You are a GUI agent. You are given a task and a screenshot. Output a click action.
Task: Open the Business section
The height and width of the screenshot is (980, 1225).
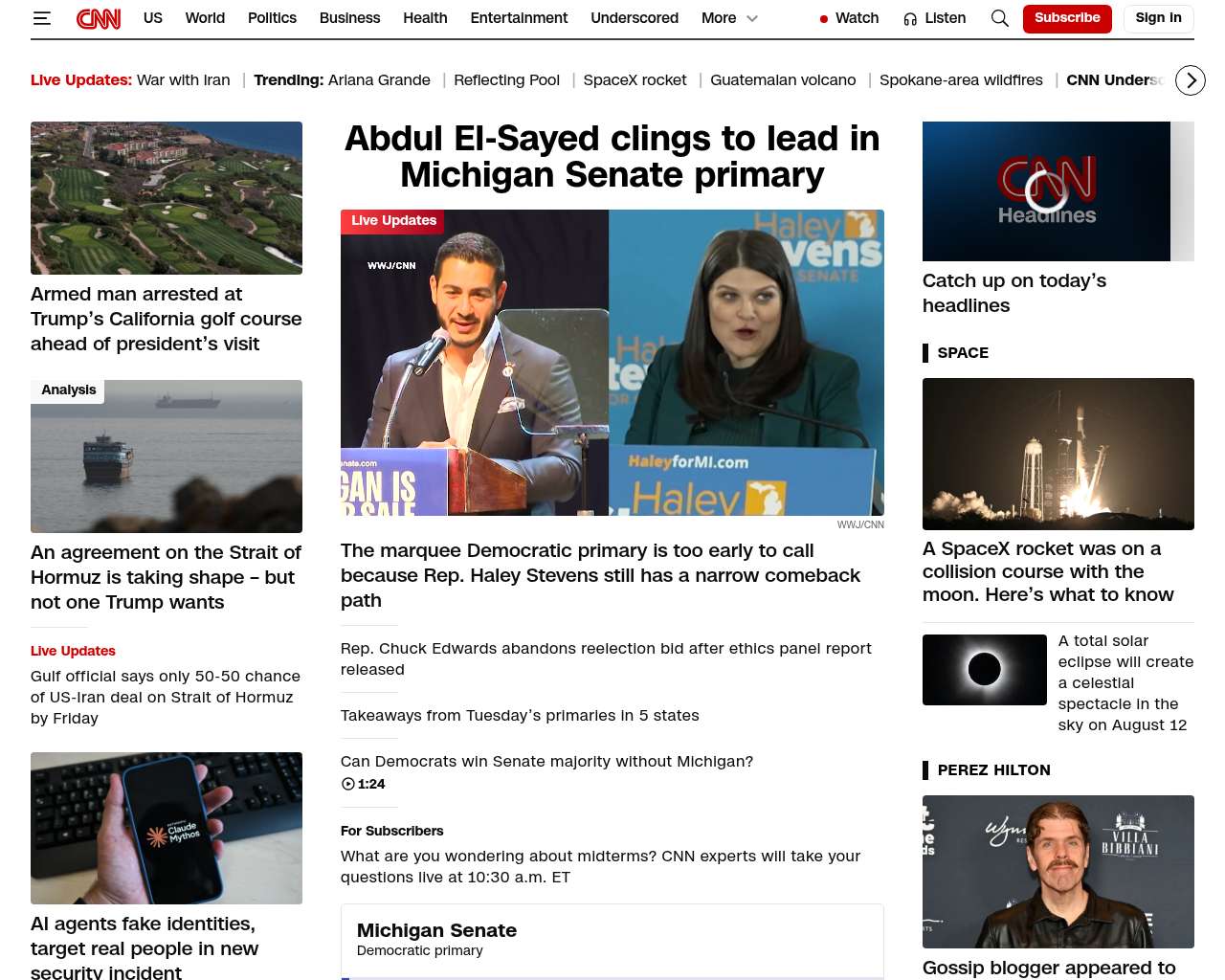coord(349,18)
